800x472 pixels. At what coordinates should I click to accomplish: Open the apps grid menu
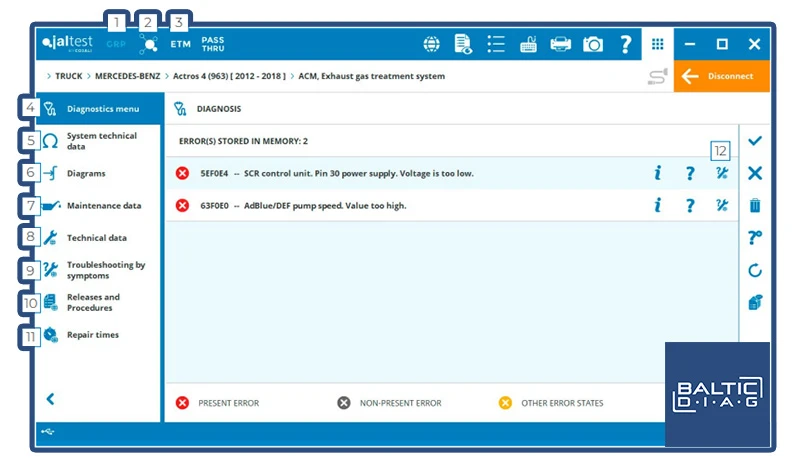(658, 44)
